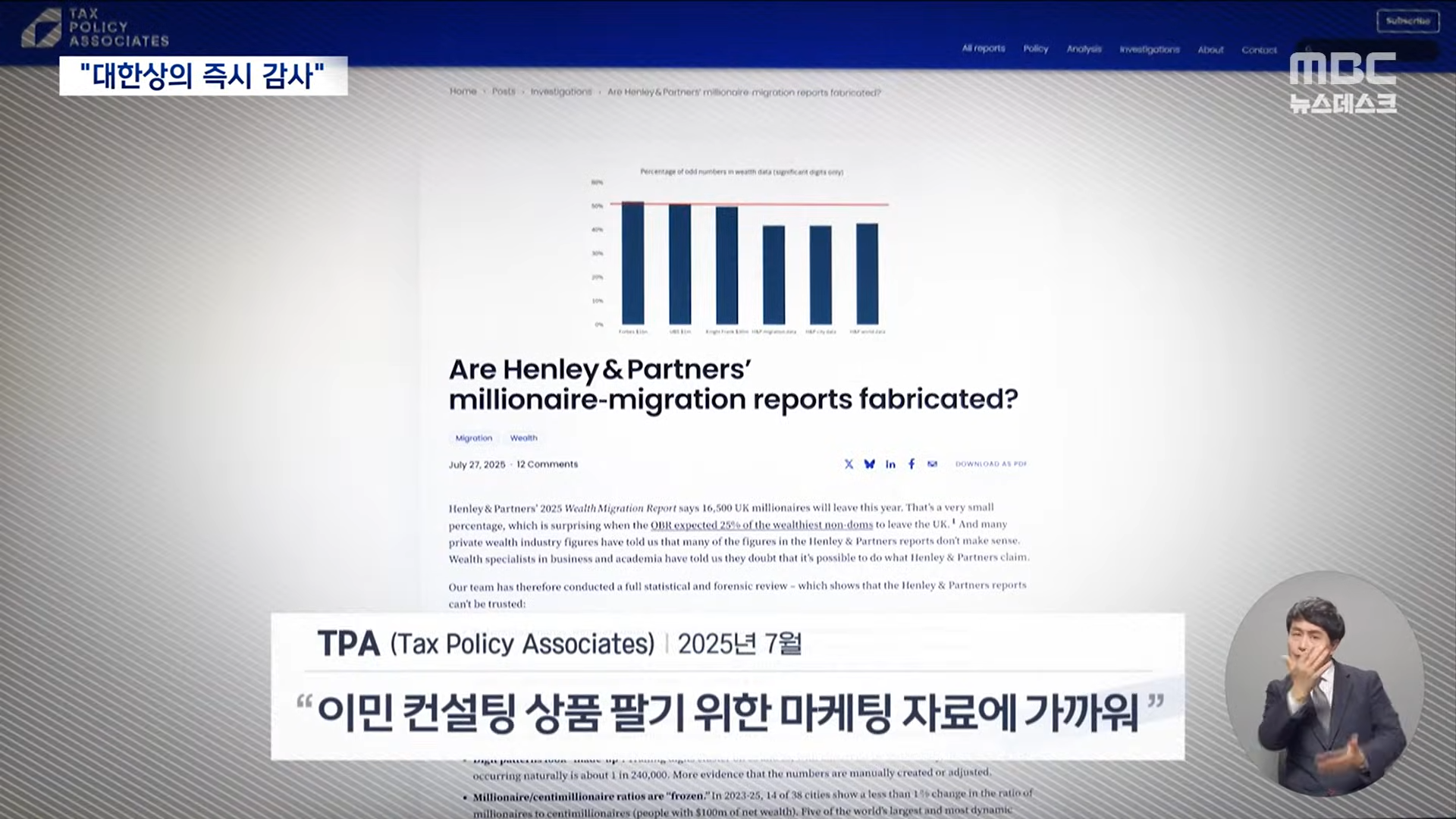
Task: Open the About page
Action: coord(1210,50)
